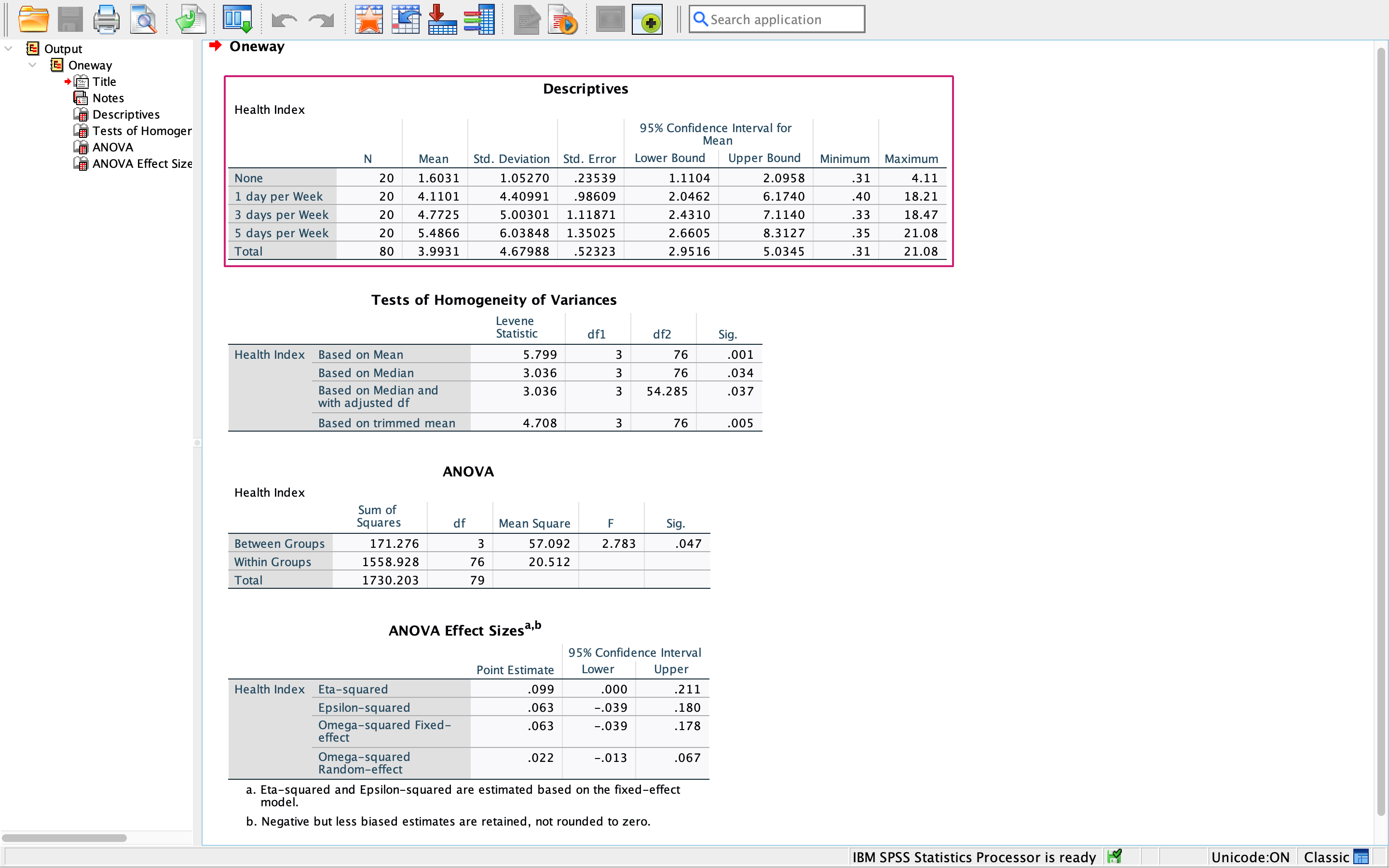This screenshot has height=868, width=1389.
Task: Click the Std. Deviation column header
Action: (x=511, y=159)
